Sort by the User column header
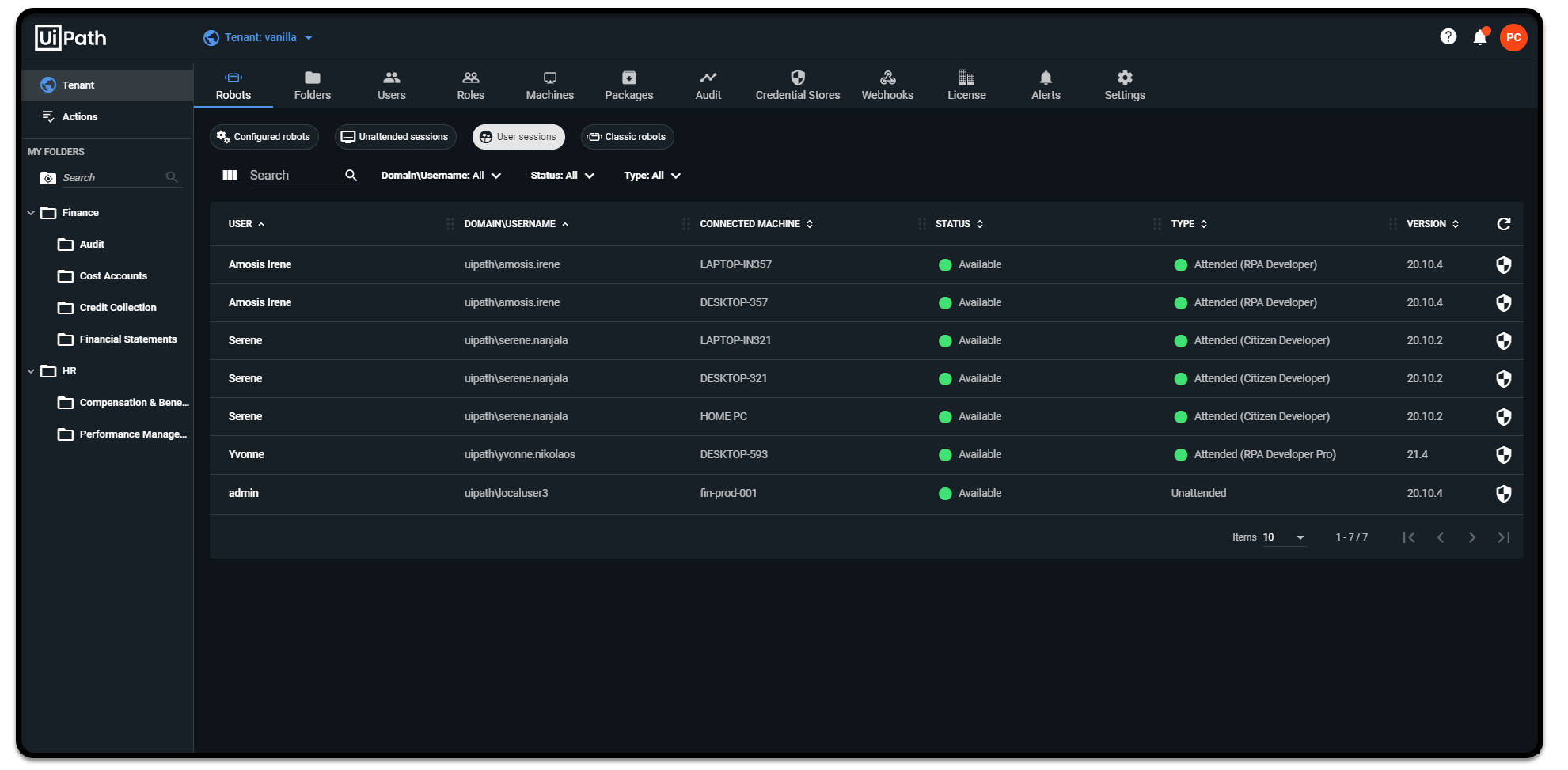Viewport: 1568px width, 770px height. (x=246, y=224)
